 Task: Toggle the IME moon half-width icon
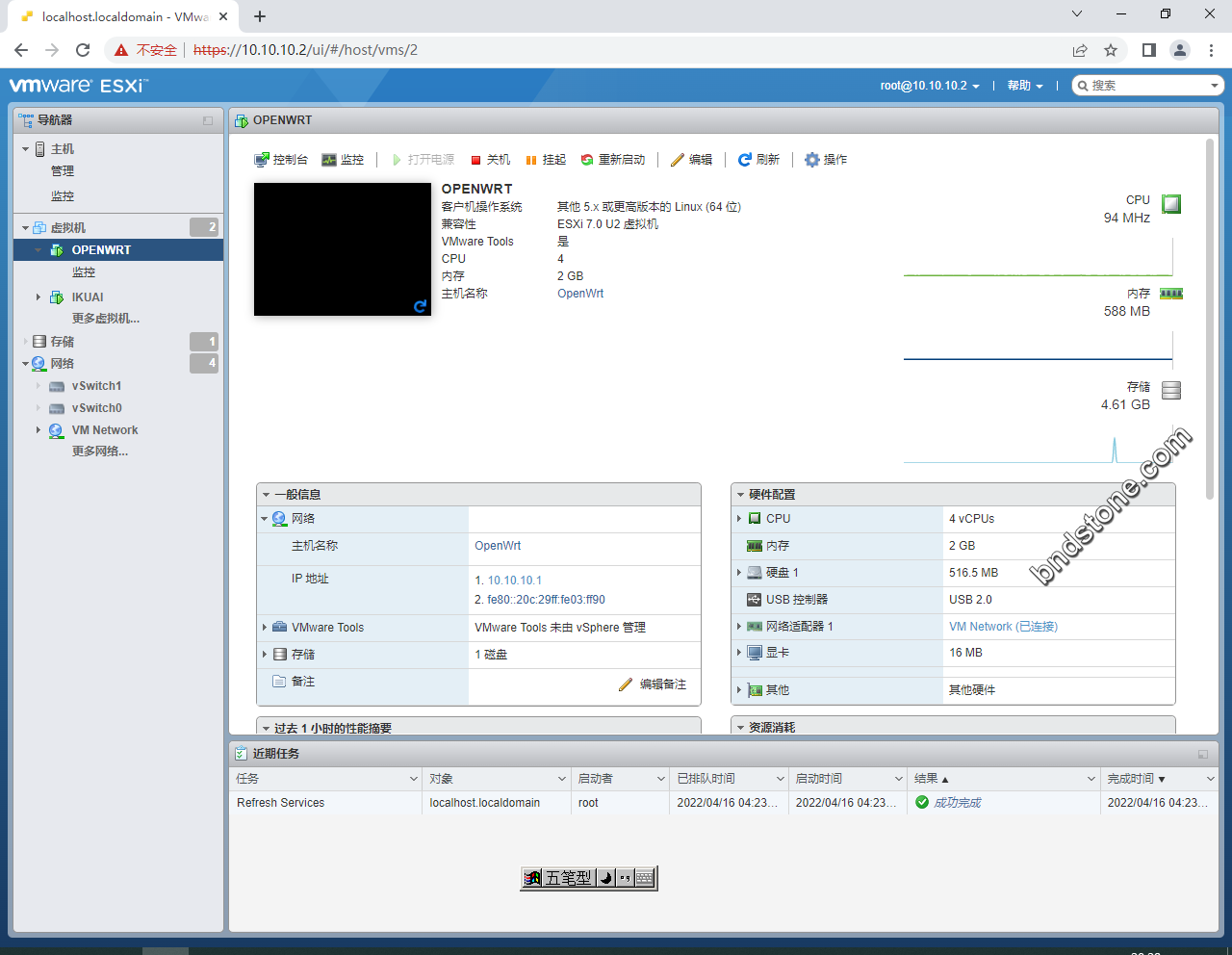tap(605, 878)
